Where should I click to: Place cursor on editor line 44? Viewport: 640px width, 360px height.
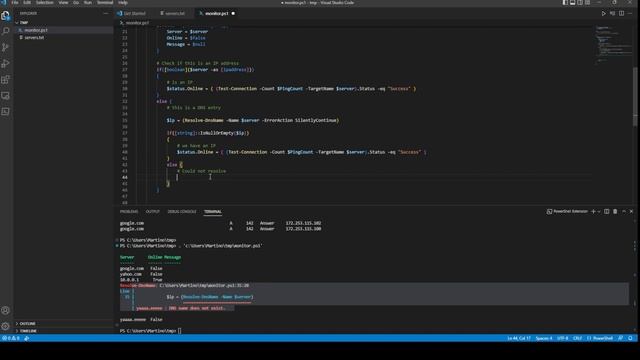click(363, 177)
